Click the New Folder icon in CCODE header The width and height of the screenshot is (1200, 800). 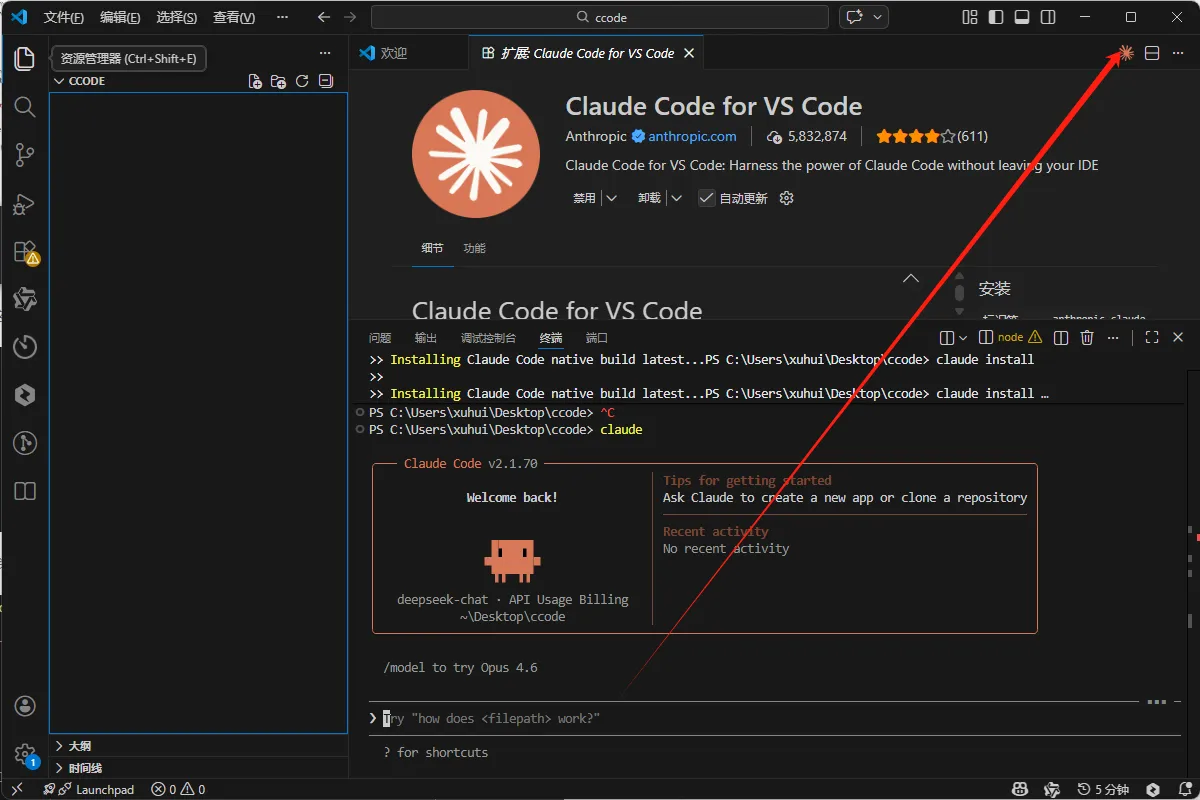tap(279, 81)
